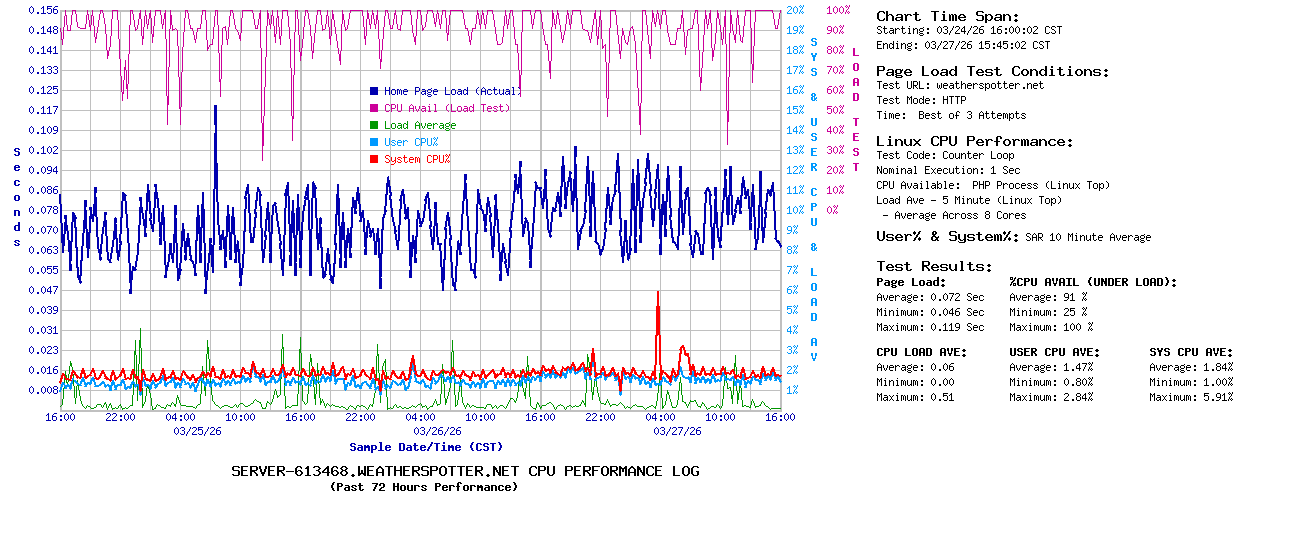
Task: Select the Home Page Load (Actual) legend label
Action: [x=452, y=91]
